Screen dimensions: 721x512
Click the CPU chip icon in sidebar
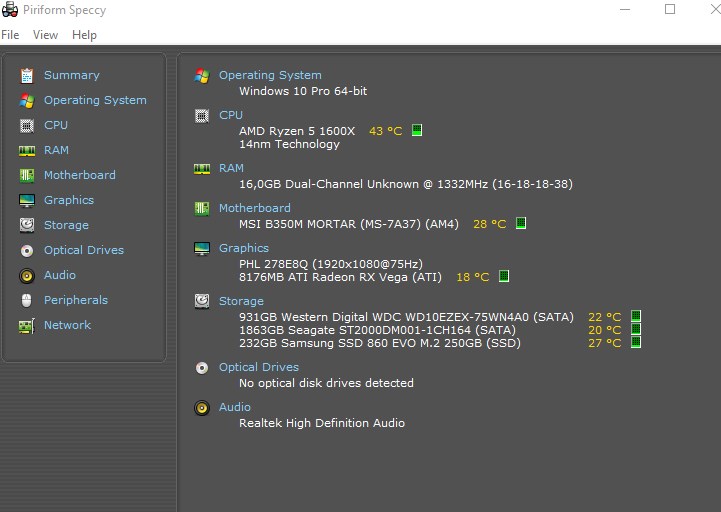tap(27, 126)
